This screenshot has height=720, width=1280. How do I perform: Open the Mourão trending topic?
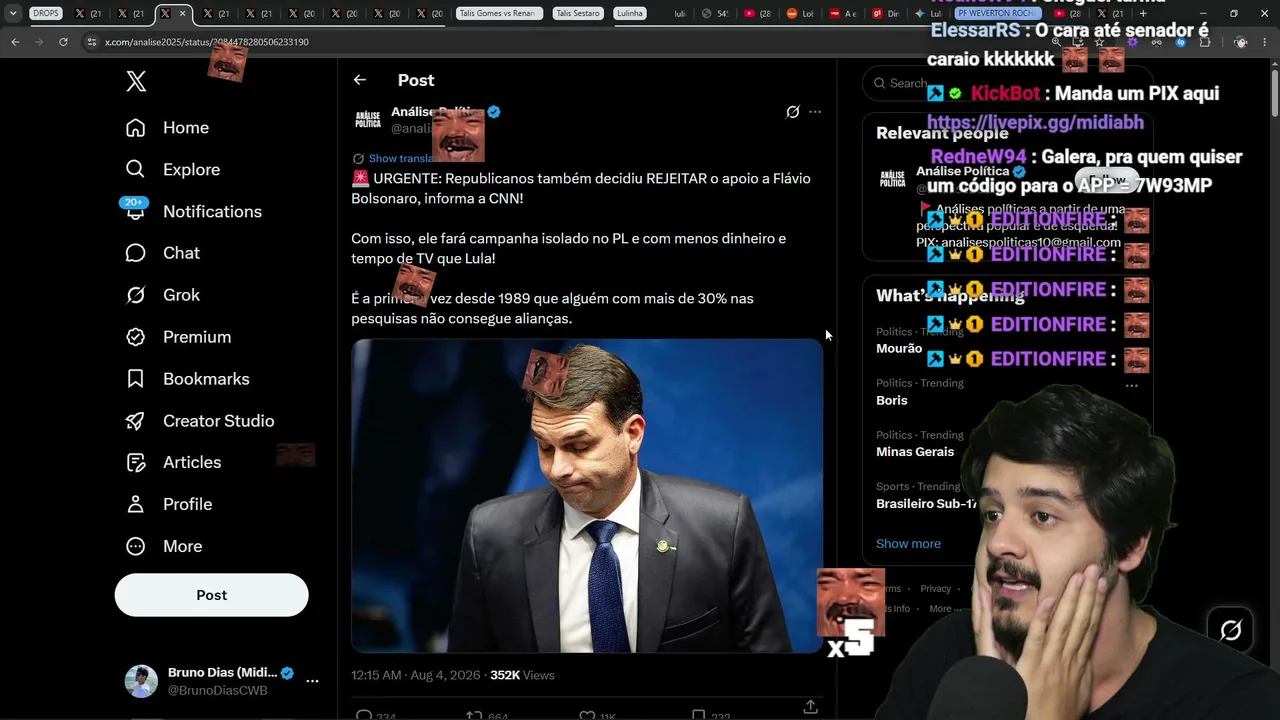coord(899,349)
